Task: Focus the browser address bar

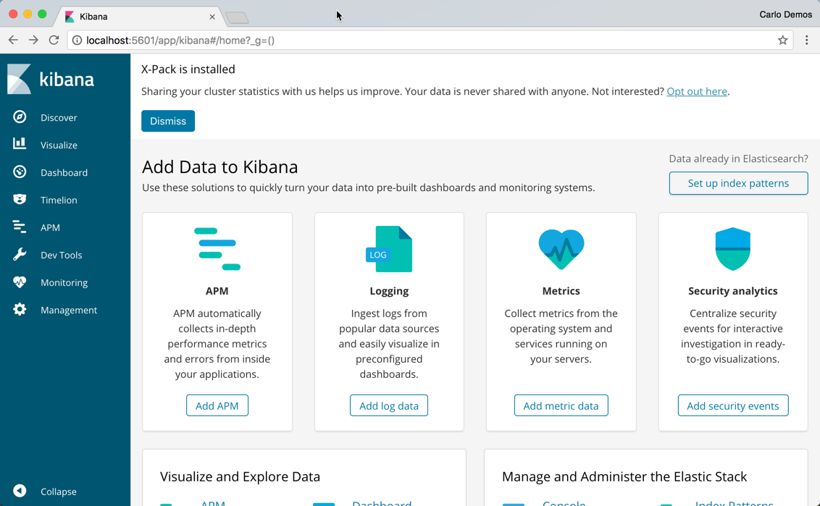Action: (420, 40)
